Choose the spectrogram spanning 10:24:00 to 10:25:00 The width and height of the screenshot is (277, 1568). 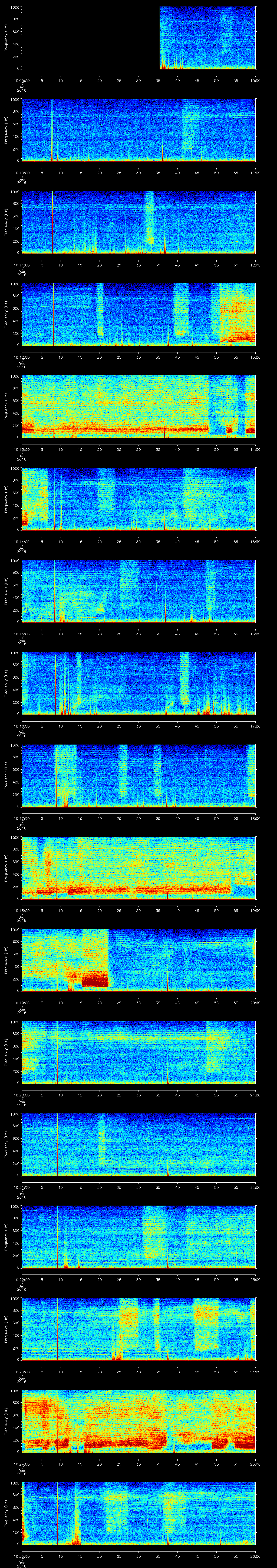[139, 1421]
